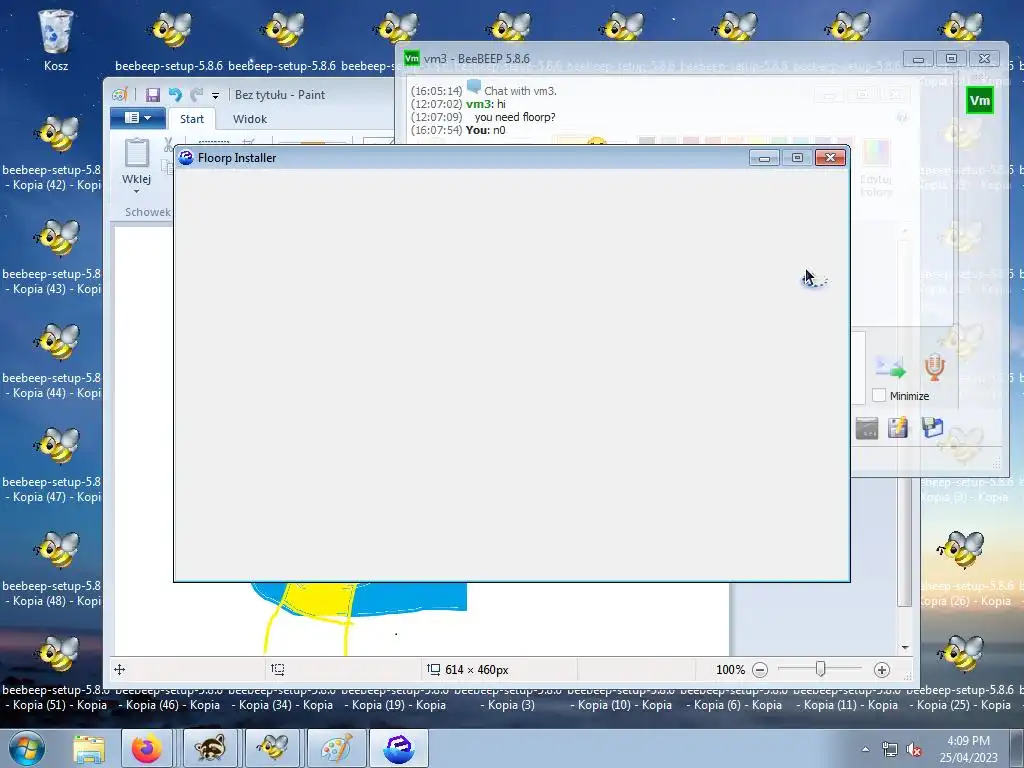
Task: Open Paint's Customize Quick Access Toolbar dropdown
Action: pyautogui.click(x=215, y=95)
